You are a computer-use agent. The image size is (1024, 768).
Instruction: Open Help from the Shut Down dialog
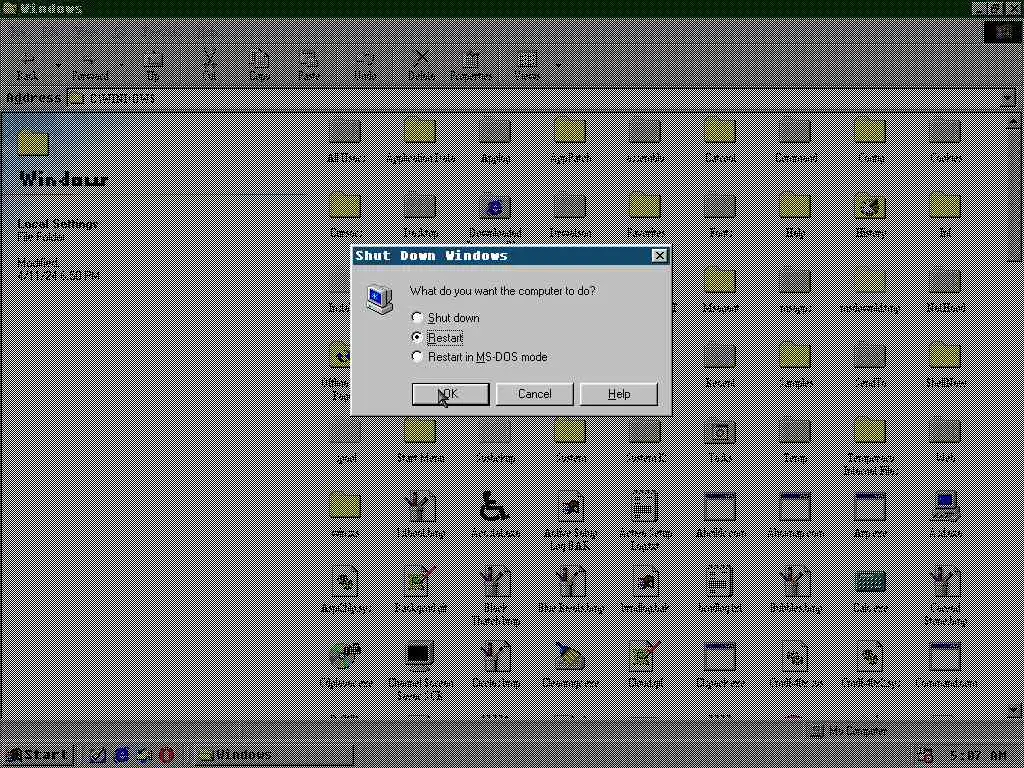[618, 394]
